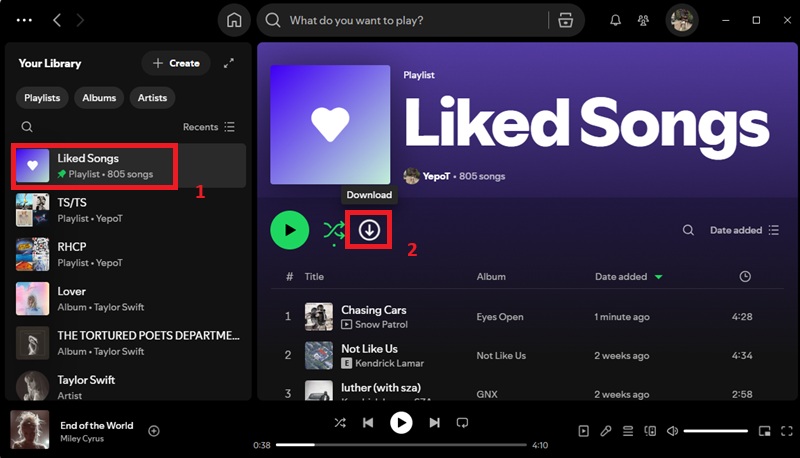Select the Not Like Us track title
The height and width of the screenshot is (458, 800).
point(369,349)
